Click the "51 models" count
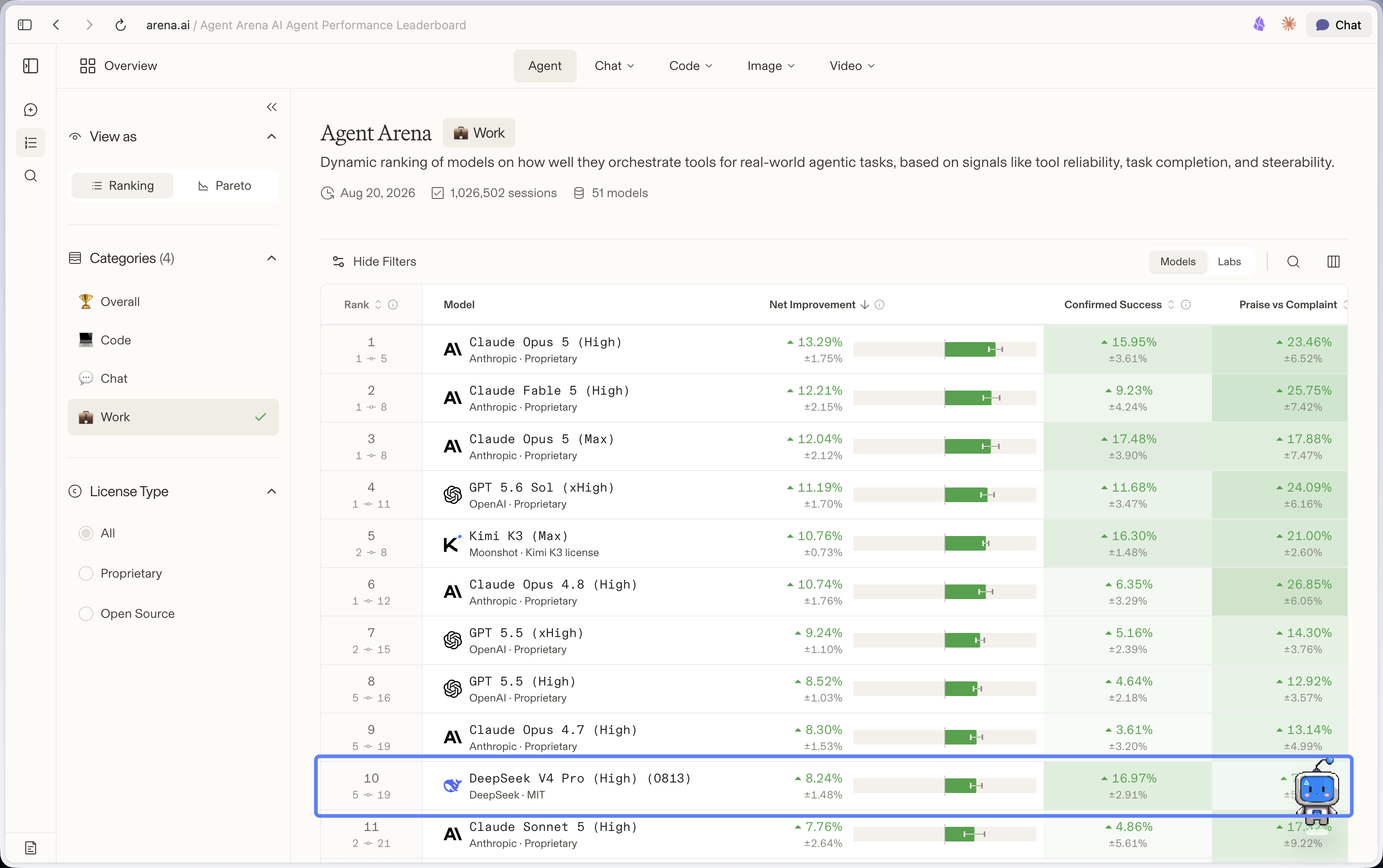Viewport: 1383px width, 868px height. click(611, 193)
